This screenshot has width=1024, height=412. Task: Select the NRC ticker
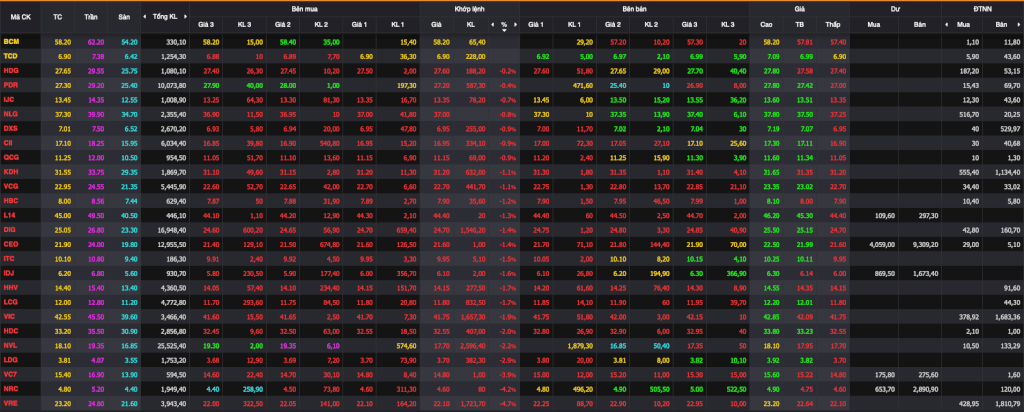(x=11, y=388)
